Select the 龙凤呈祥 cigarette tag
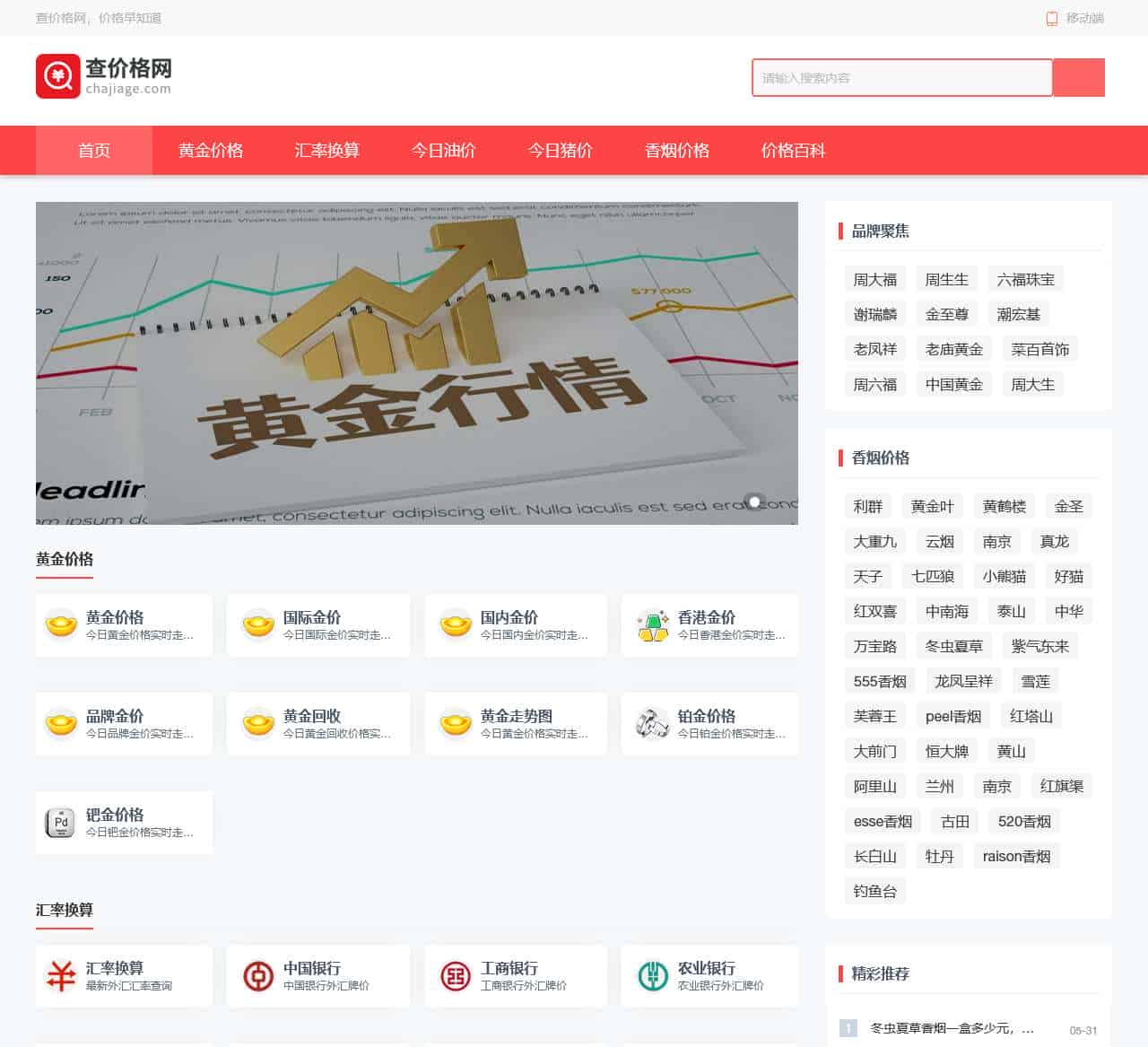Screen dimensions: 1148x1047 pos(963,681)
